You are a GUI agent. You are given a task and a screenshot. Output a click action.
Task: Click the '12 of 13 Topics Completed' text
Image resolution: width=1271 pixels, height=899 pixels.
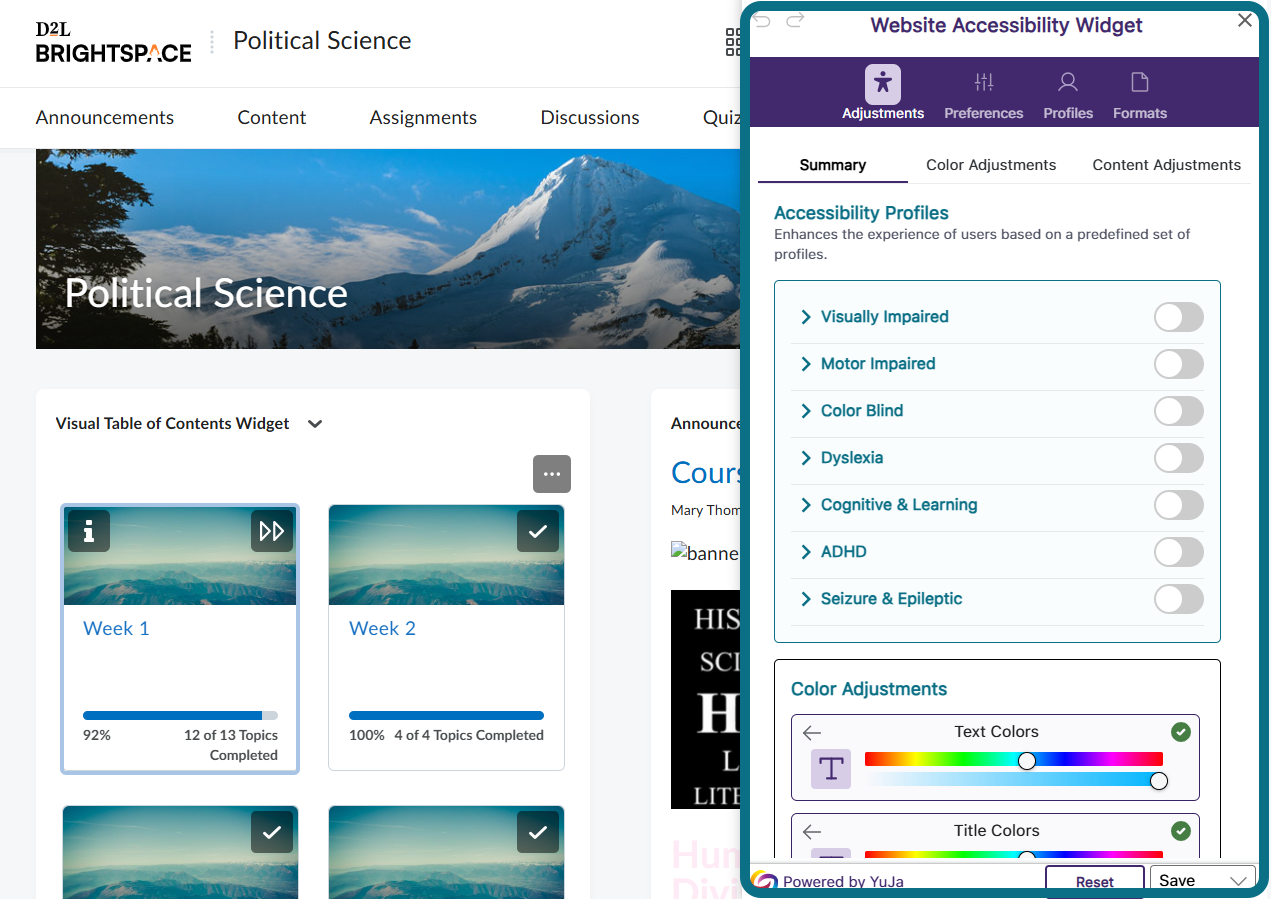[x=231, y=745]
